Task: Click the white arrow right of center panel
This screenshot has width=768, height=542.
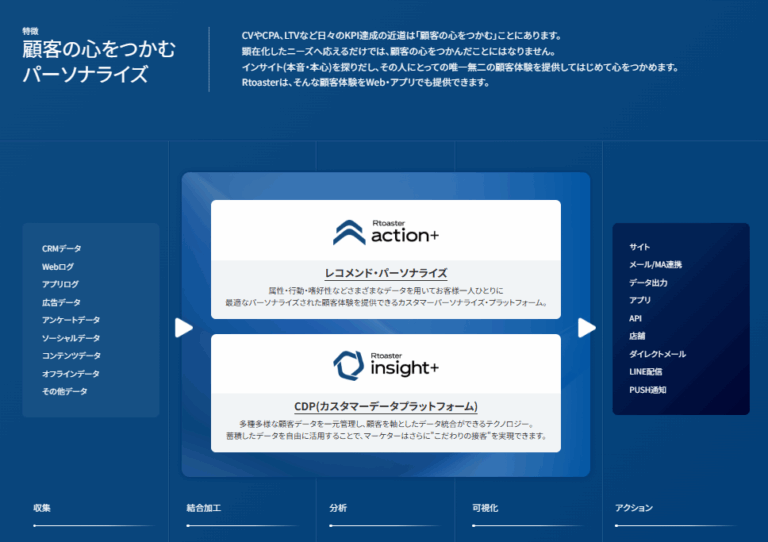Action: (x=587, y=328)
